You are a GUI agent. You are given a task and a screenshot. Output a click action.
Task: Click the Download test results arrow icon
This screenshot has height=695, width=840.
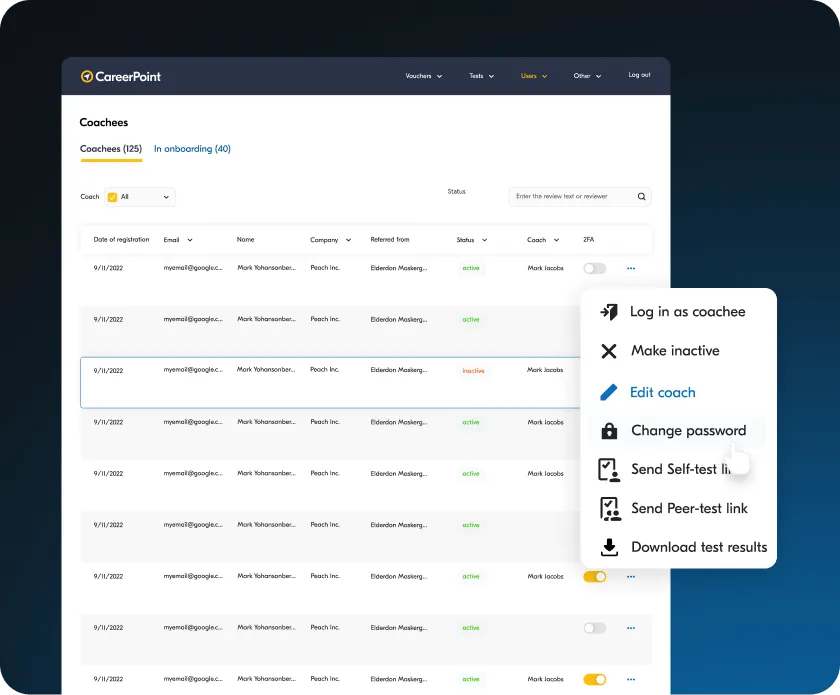pos(609,547)
